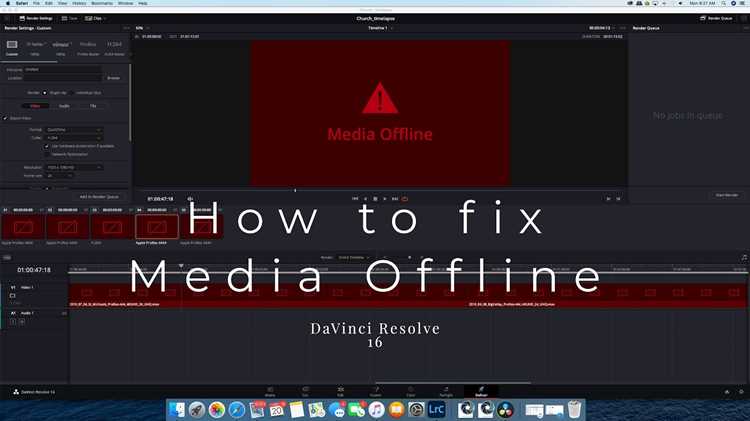Play the viewer in reverse

(x=365, y=199)
